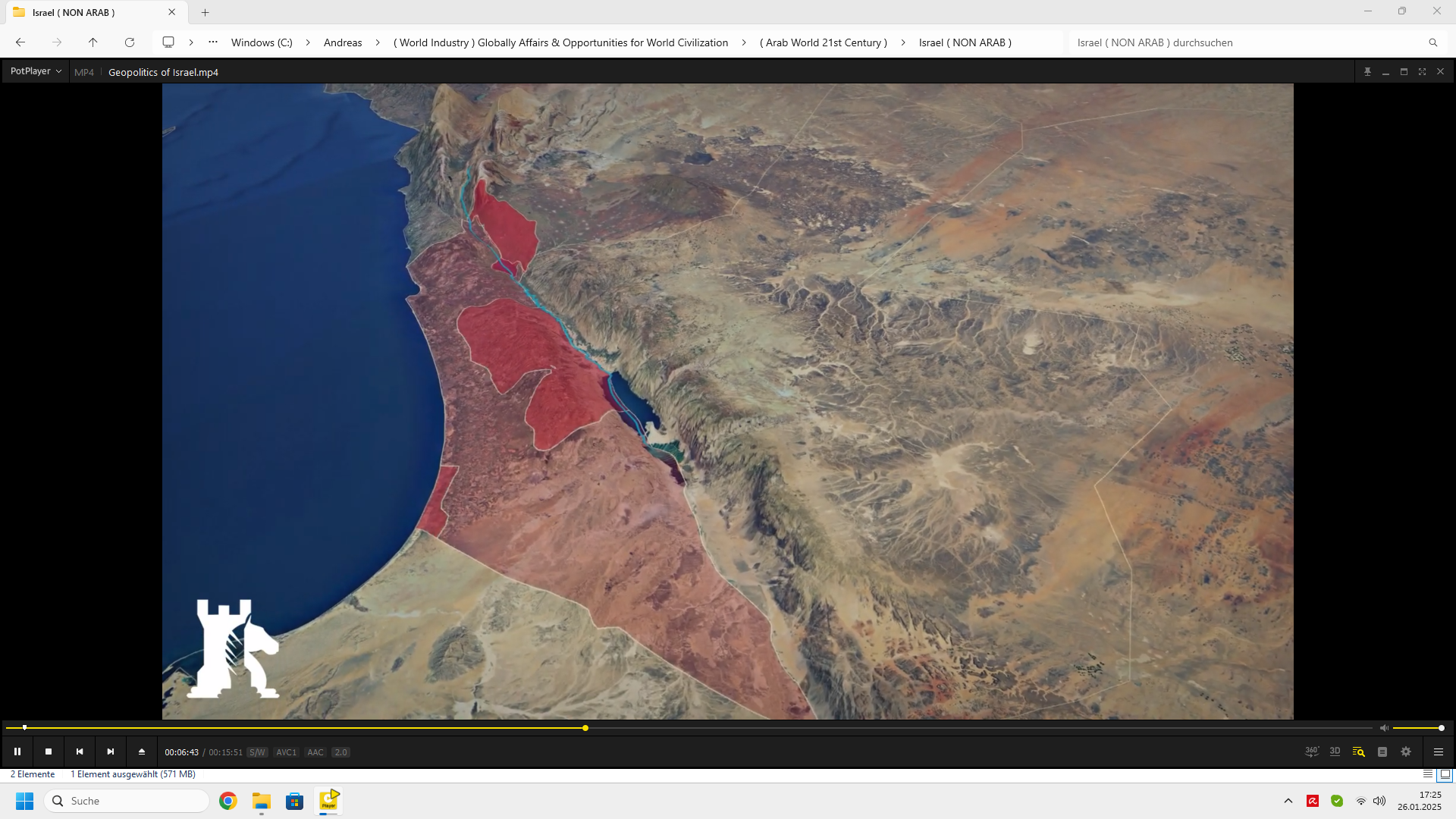Close the Israel ( NON ARAB ) tab
The width and height of the screenshot is (1456, 819).
click(171, 12)
